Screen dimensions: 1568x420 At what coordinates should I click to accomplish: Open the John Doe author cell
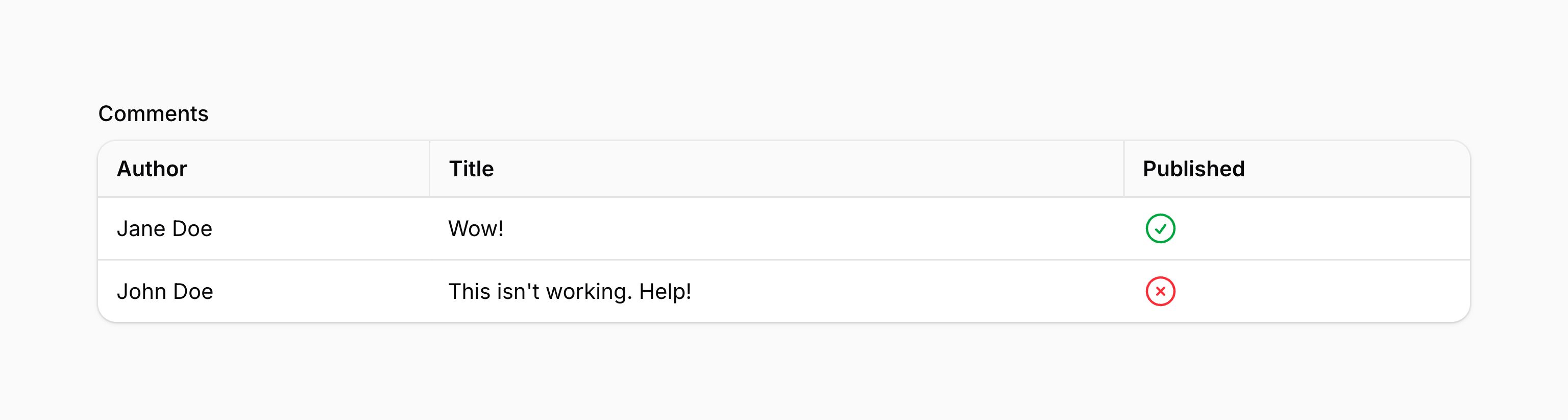pos(165,291)
